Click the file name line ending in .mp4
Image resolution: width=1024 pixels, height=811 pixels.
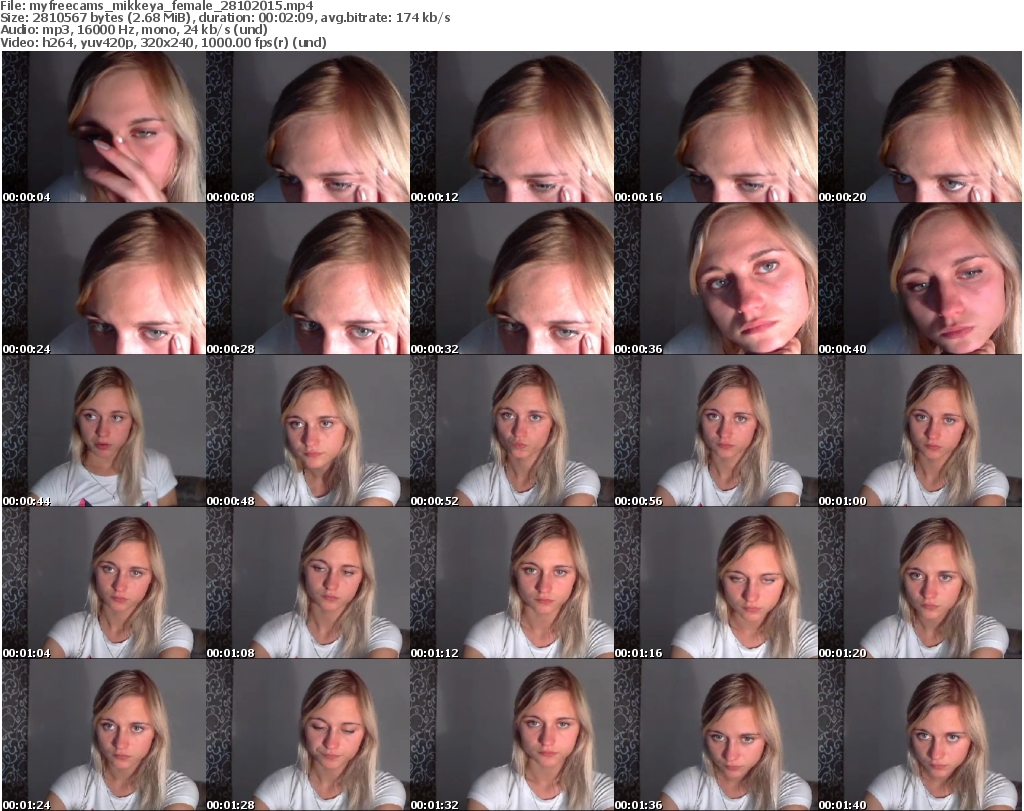(157, 6)
